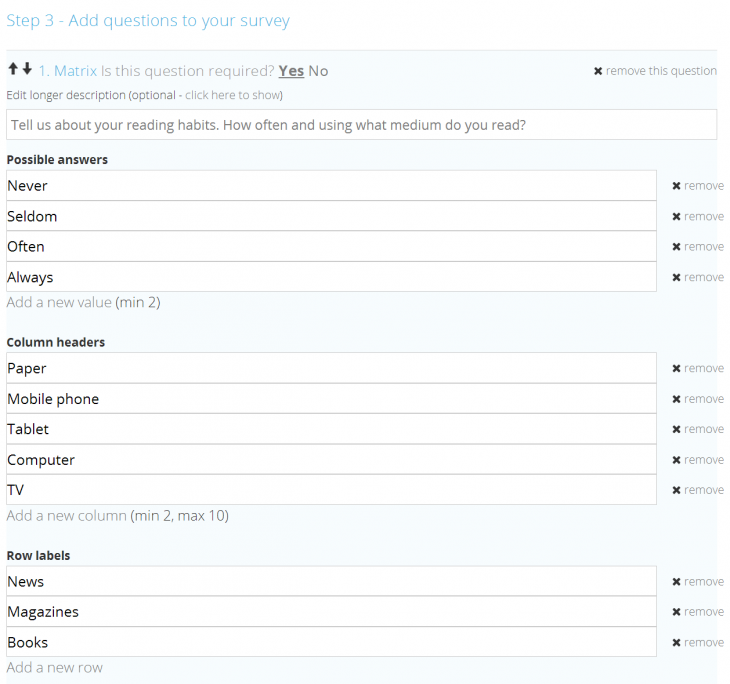Move question down with the down arrow

point(27,69)
